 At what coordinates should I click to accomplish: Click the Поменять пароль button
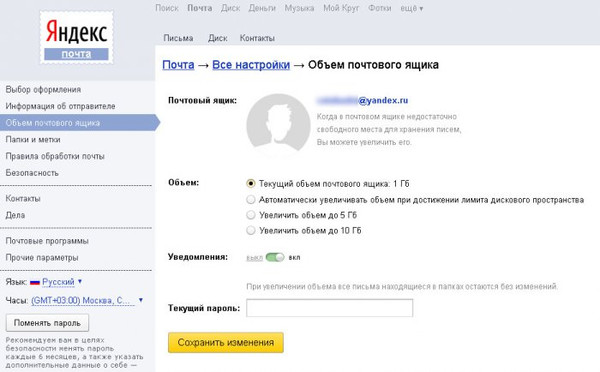click(47, 323)
